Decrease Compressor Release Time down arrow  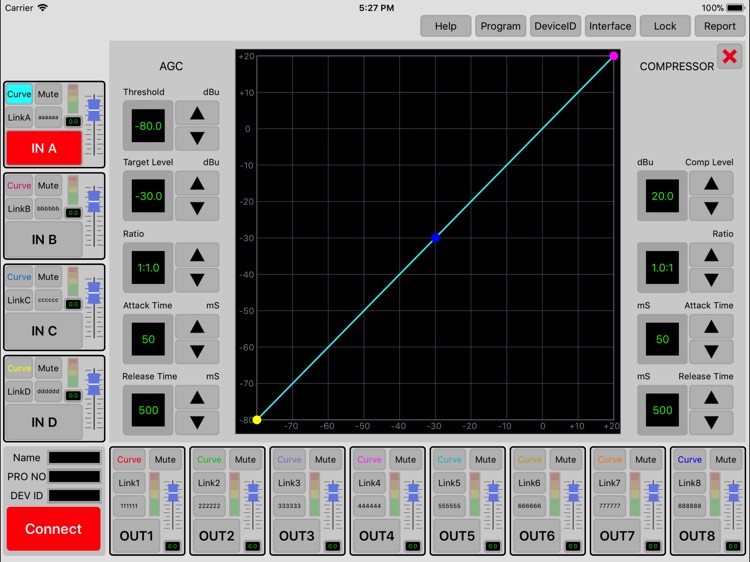pos(711,422)
